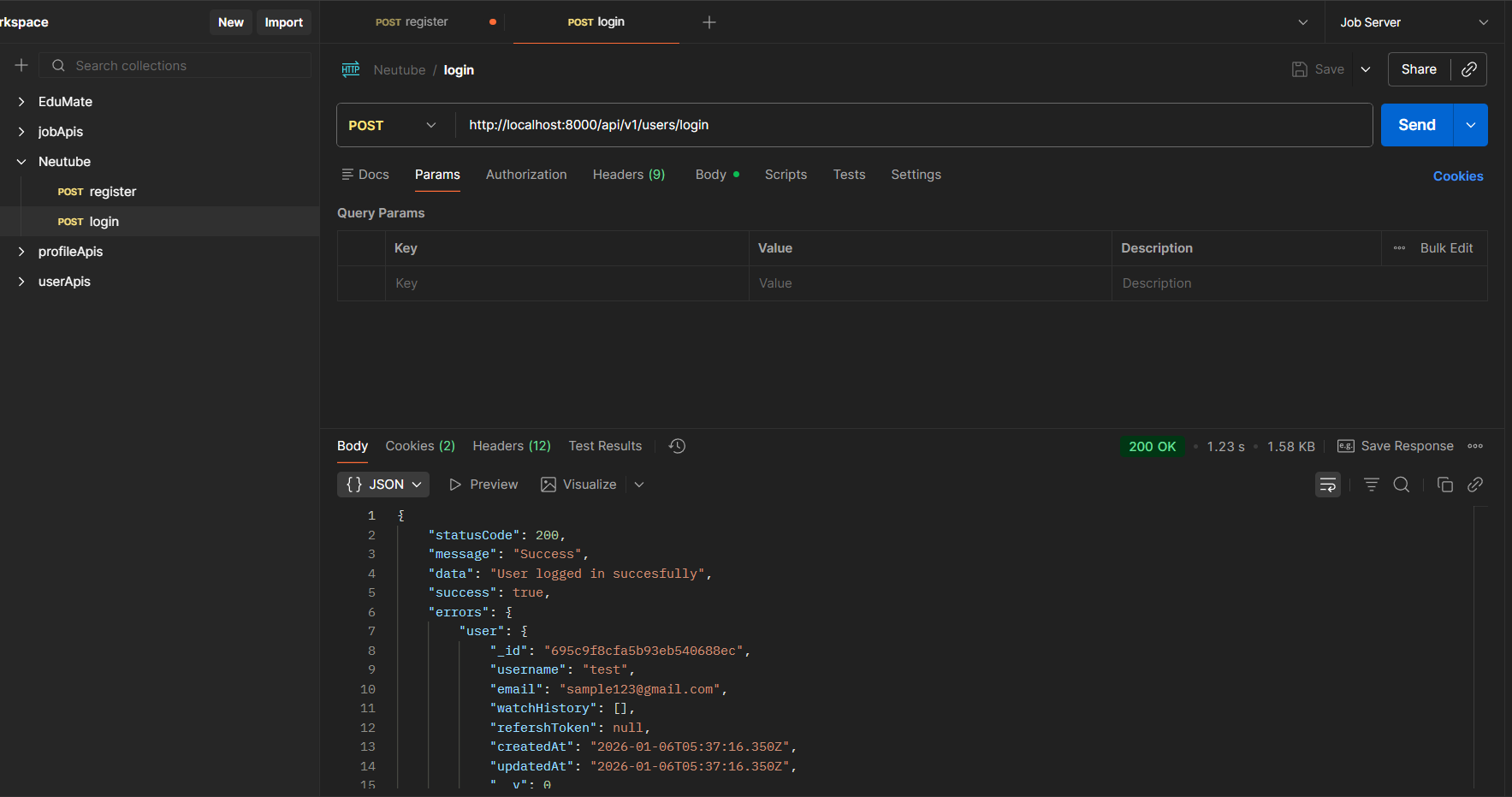
Task: Open the Visualize options chevron
Action: (x=638, y=485)
